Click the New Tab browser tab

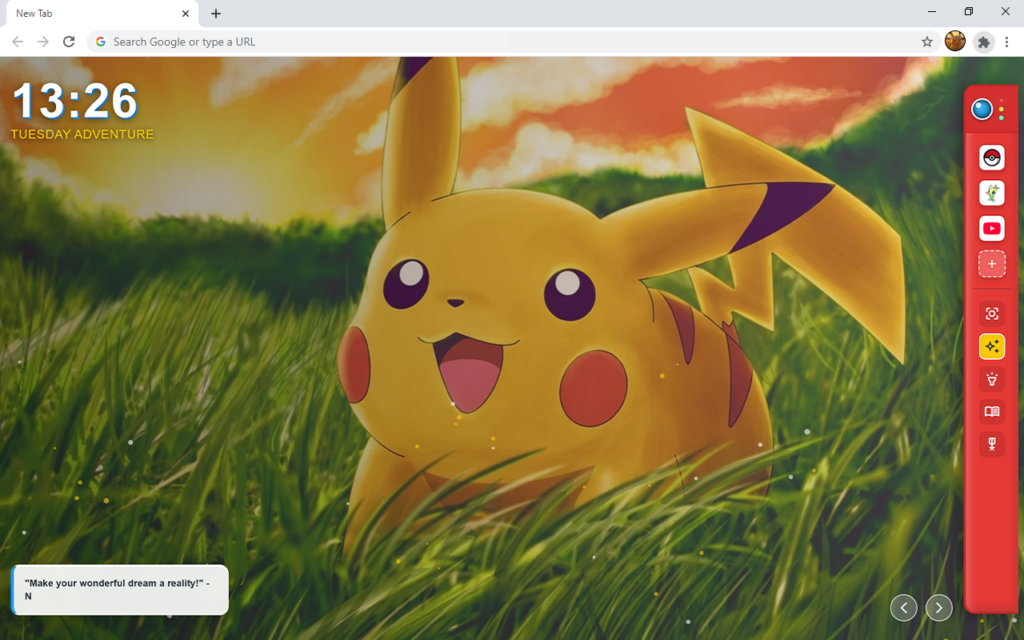pyautogui.click(x=90, y=14)
